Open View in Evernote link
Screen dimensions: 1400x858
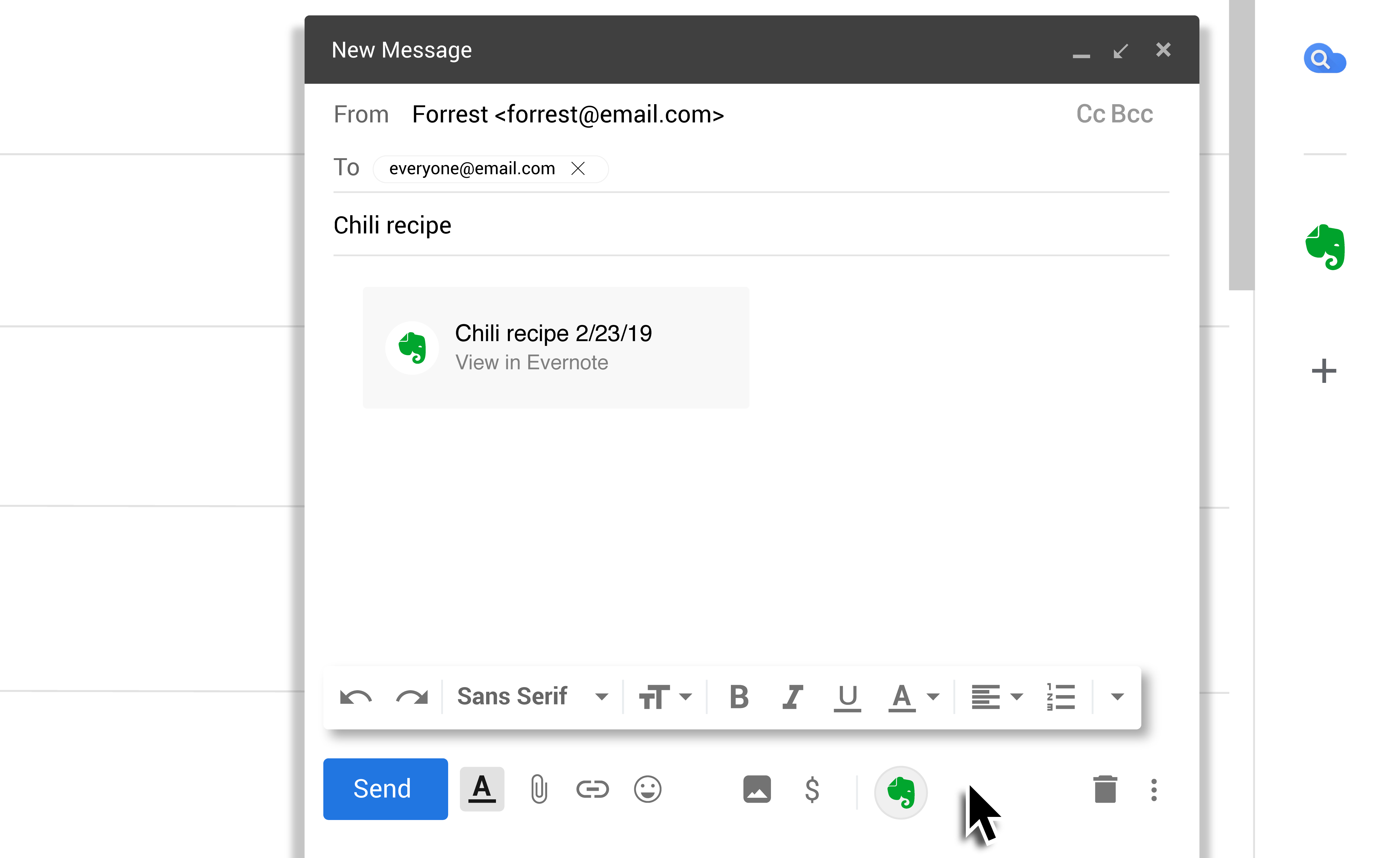[x=532, y=362]
